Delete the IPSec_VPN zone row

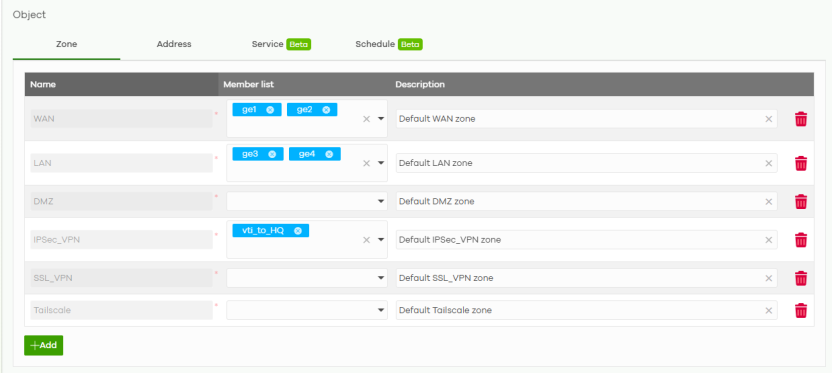point(801,240)
